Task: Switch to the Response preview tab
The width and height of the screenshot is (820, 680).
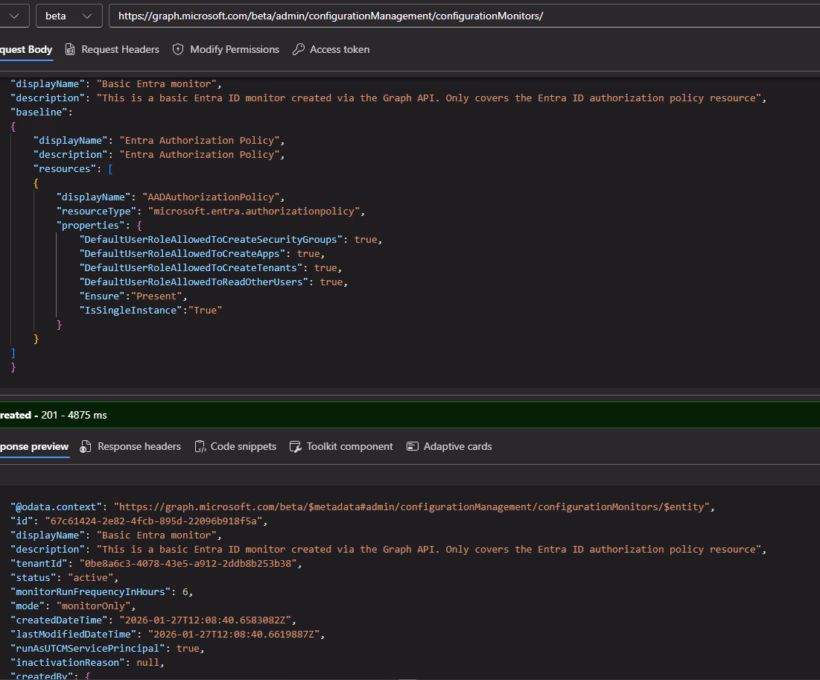Action: [33, 446]
